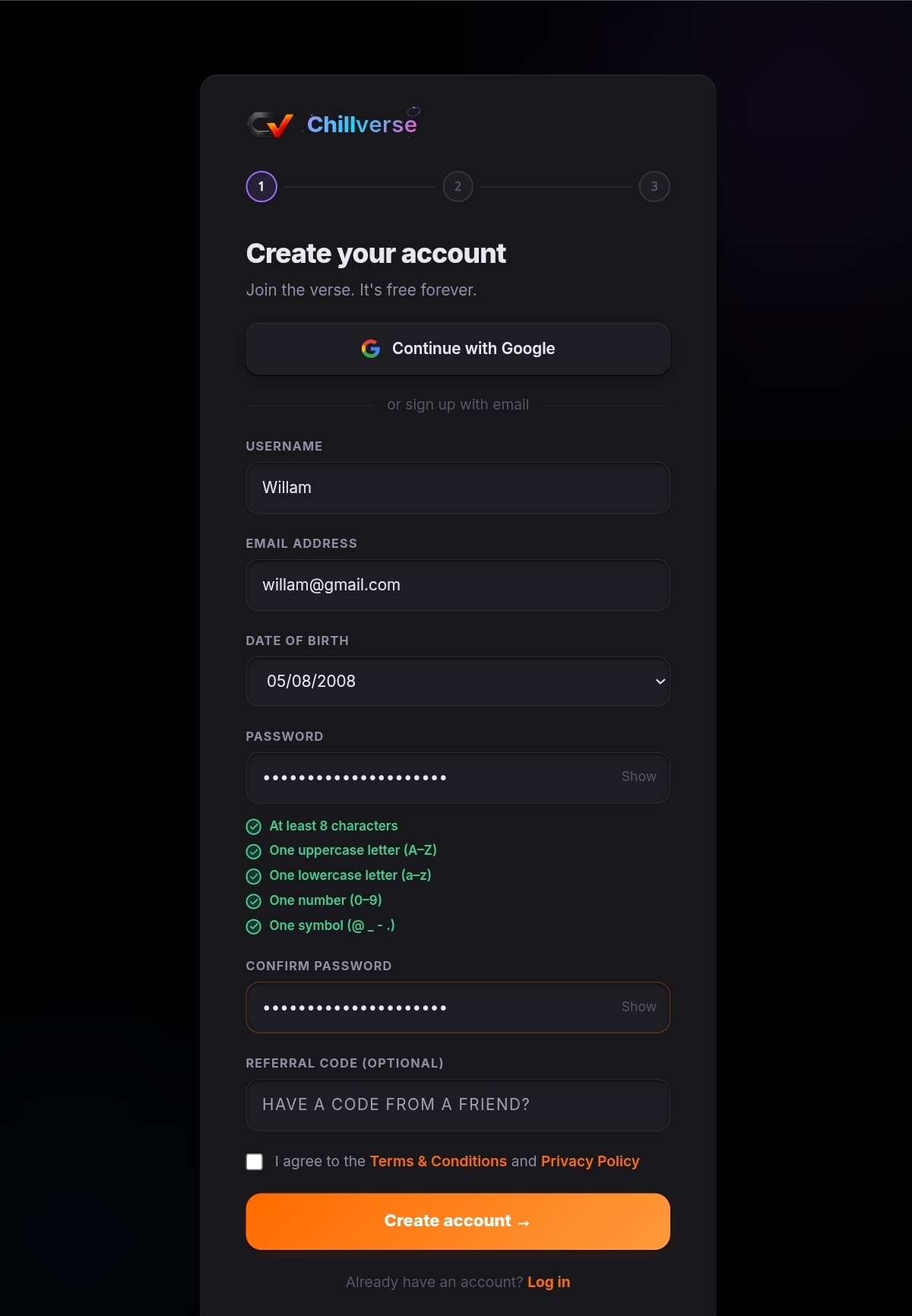The image size is (912, 1316).
Task: Show the Confirm Password field contents
Action: [638, 1007]
